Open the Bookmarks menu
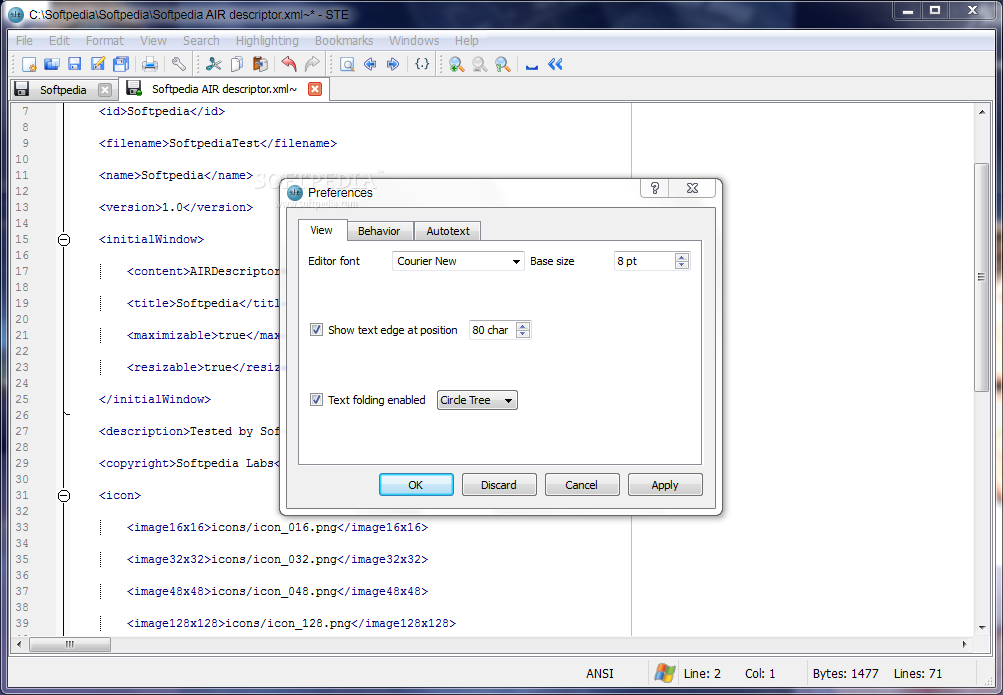The height and width of the screenshot is (695, 1003). [x=344, y=40]
